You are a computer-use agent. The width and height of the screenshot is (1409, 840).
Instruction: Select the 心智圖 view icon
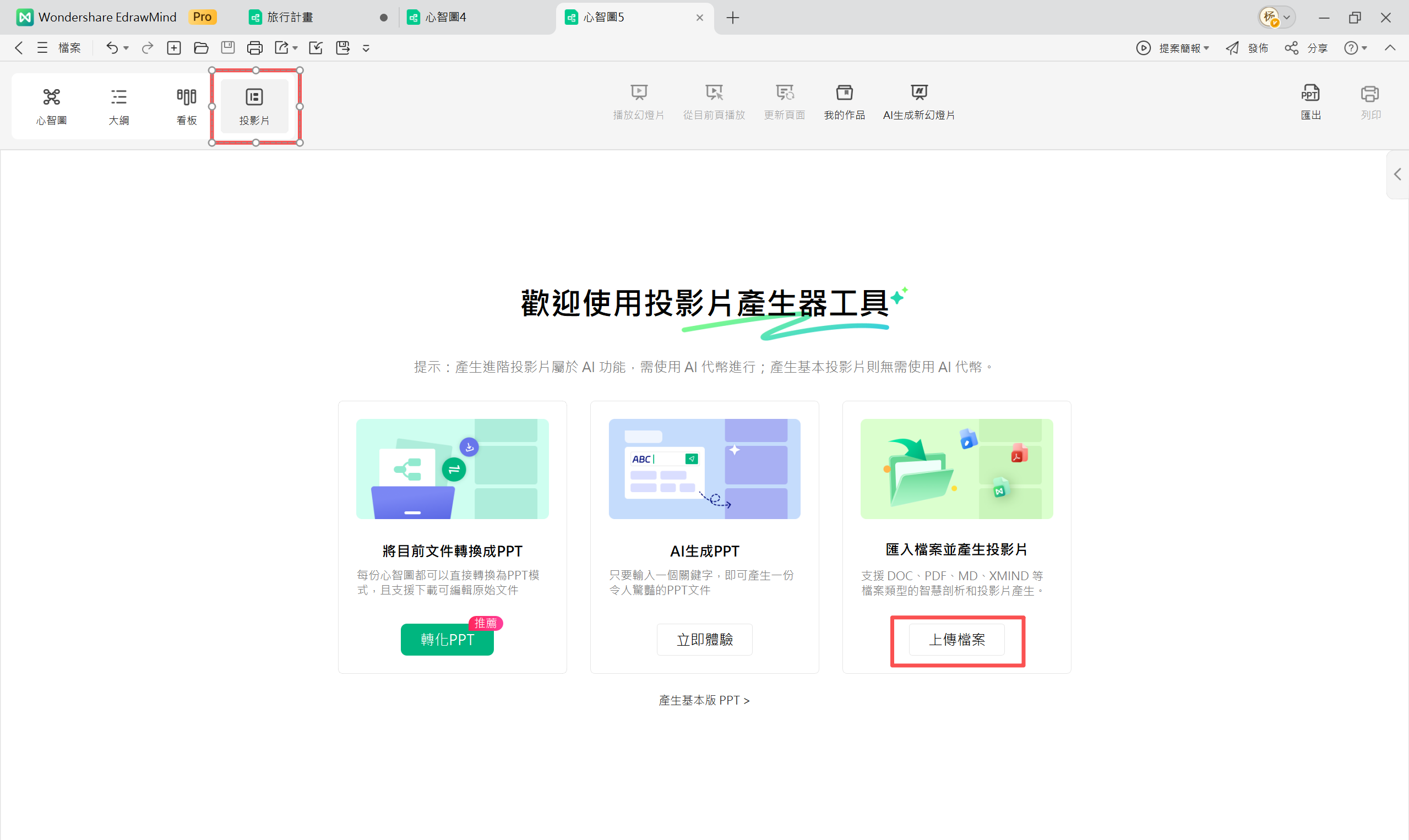point(52,105)
